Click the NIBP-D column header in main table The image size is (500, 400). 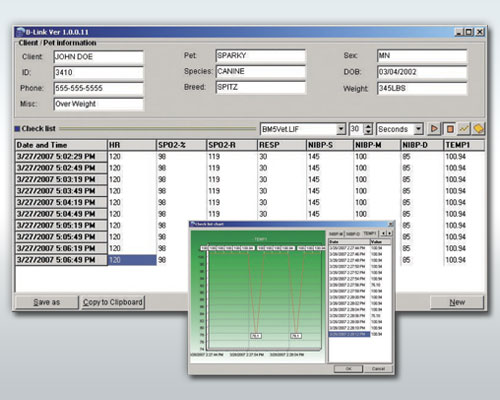pyautogui.click(x=422, y=145)
